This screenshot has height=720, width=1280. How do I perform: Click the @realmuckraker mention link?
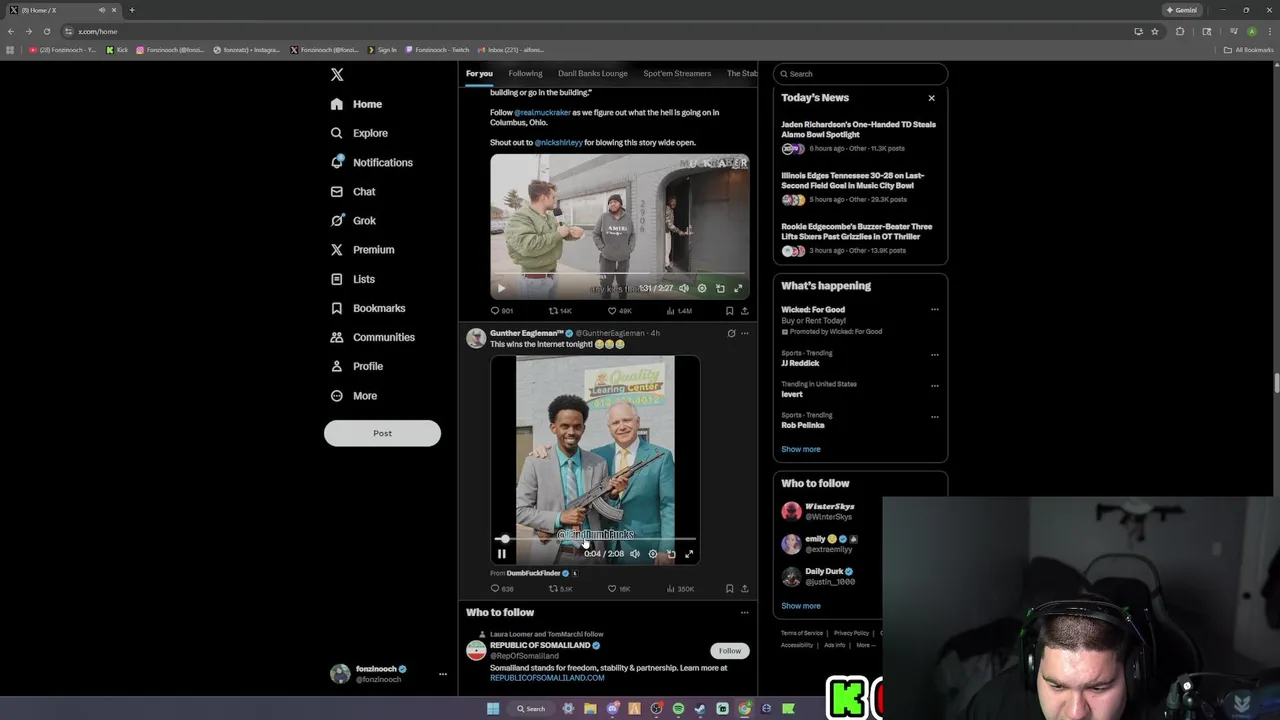tap(542, 112)
